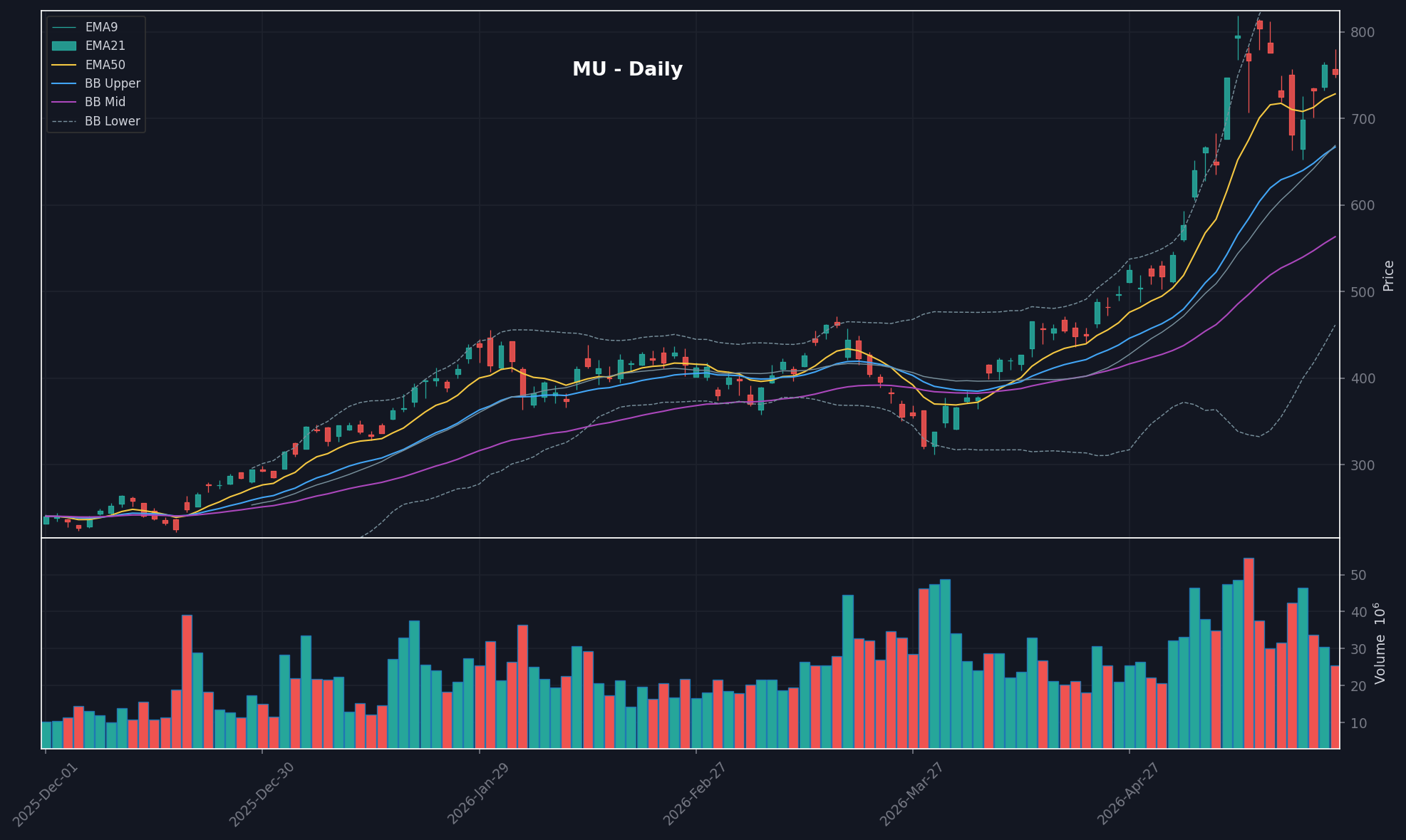The height and width of the screenshot is (840, 1406).
Task: Click the 2026-Mar-27 date label
Action: coord(912,794)
